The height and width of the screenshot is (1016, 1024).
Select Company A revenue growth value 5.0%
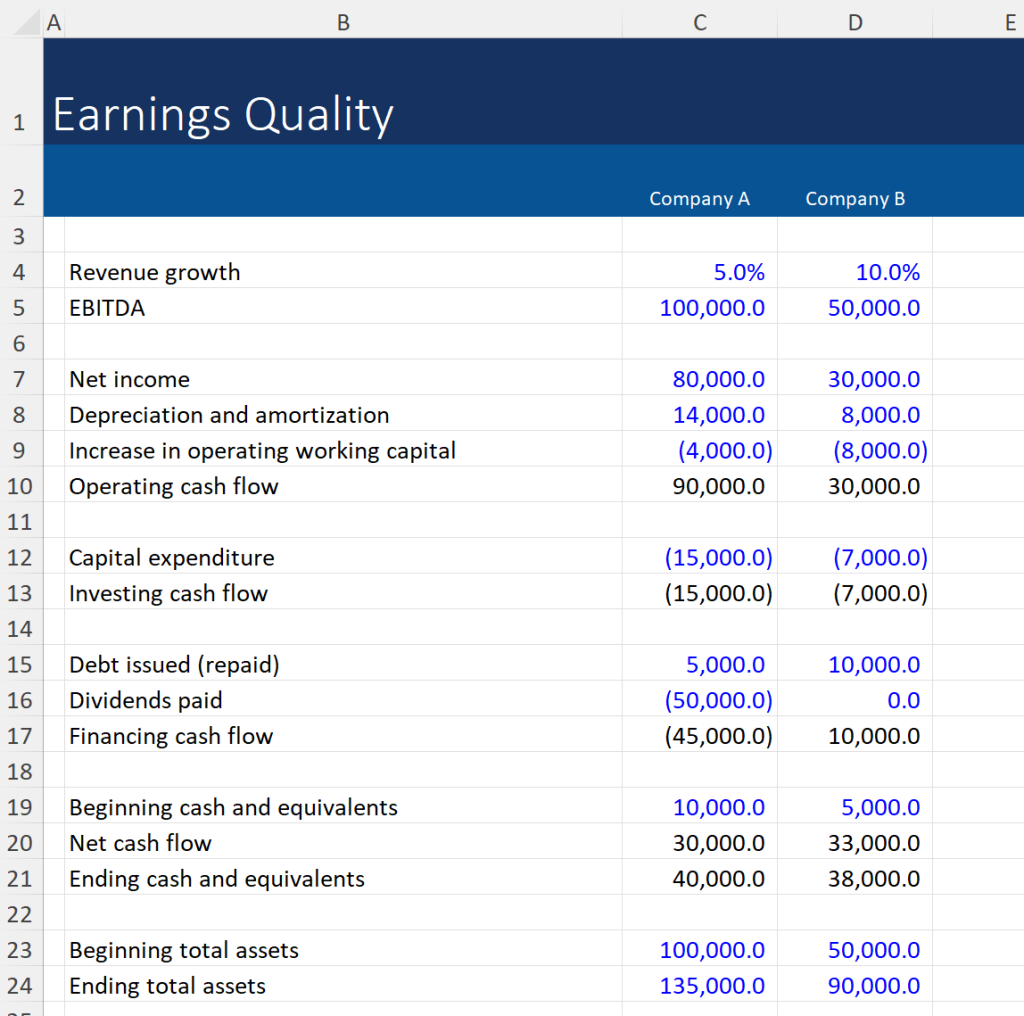[699, 272]
